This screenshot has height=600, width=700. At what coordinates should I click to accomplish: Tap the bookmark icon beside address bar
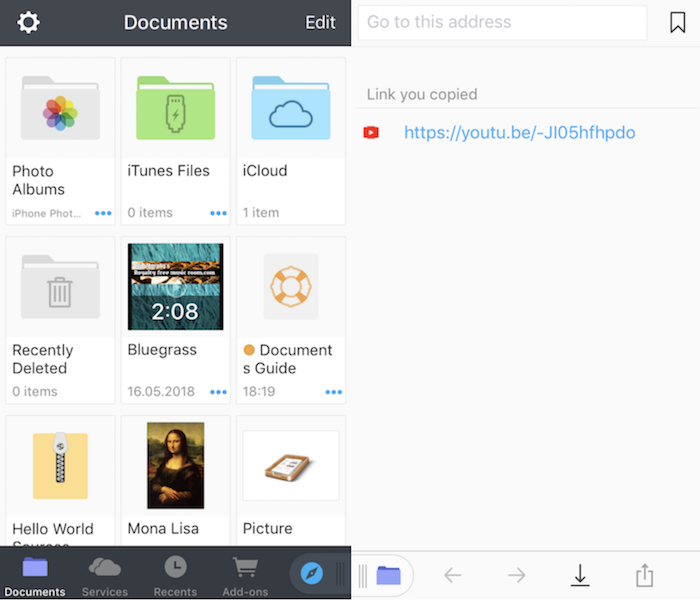point(677,23)
